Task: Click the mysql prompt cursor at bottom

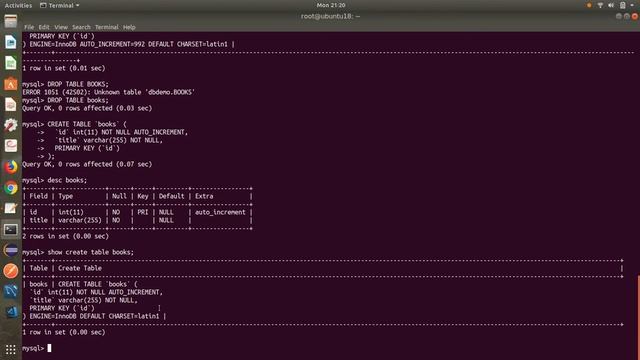Action: [x=49, y=348]
